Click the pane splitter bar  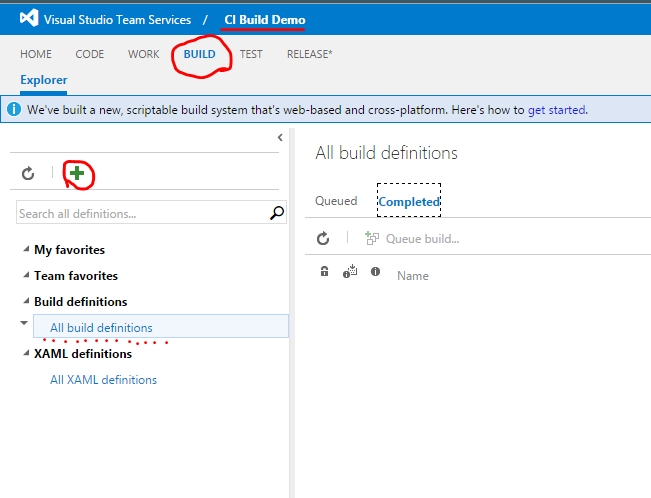coord(292,313)
